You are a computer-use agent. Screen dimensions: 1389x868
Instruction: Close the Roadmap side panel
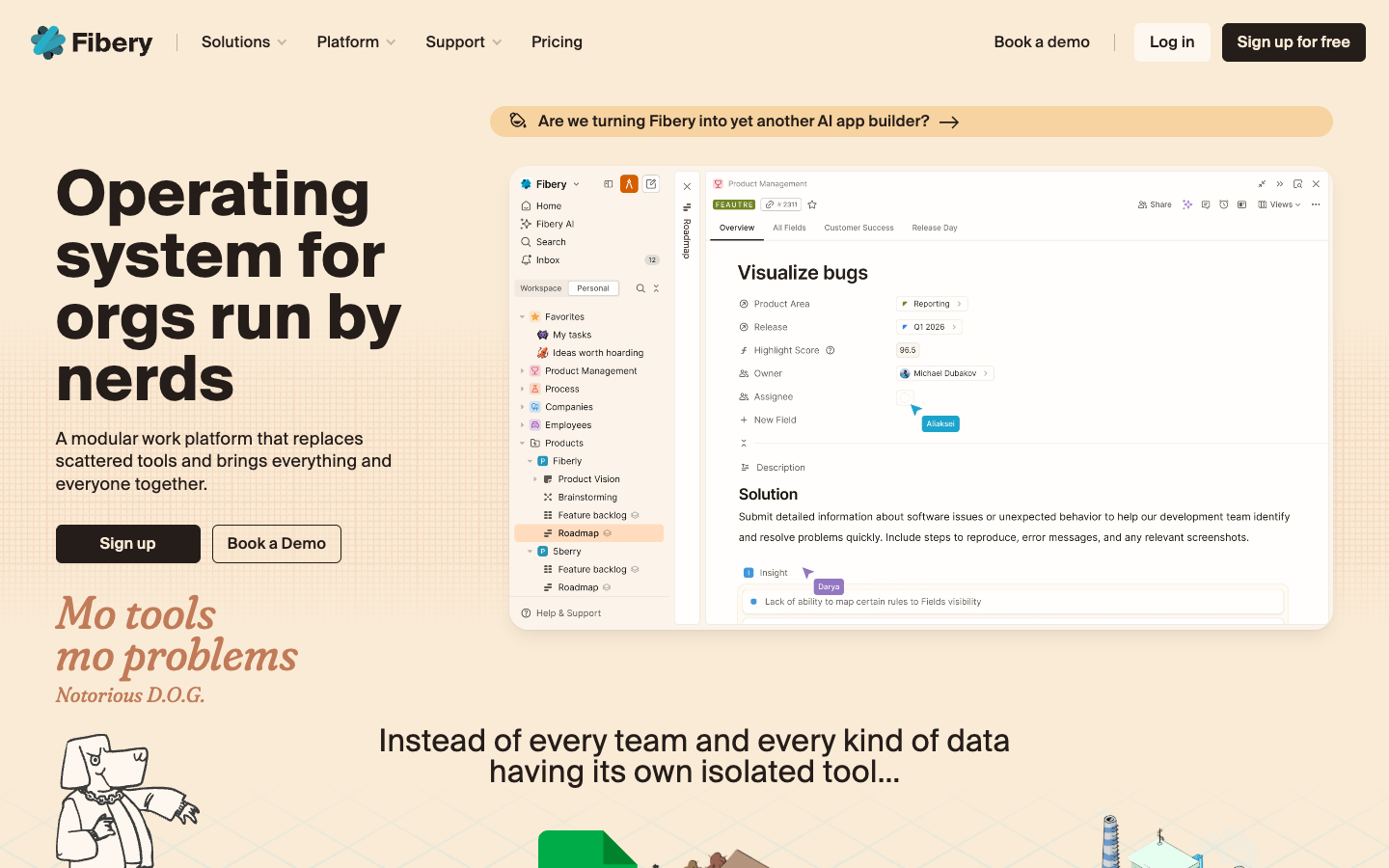coord(687,186)
